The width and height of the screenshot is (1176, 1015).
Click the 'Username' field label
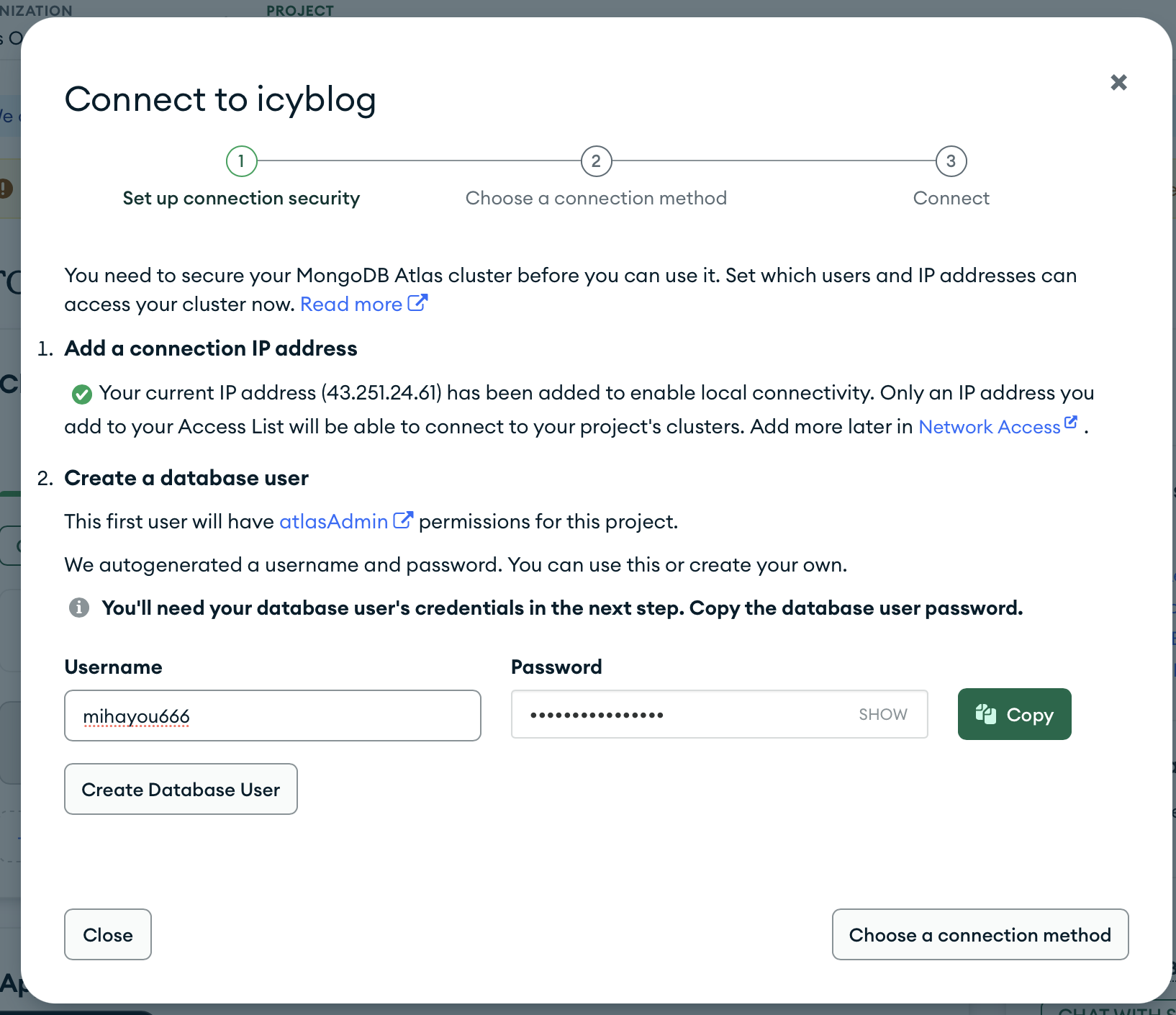coord(113,667)
